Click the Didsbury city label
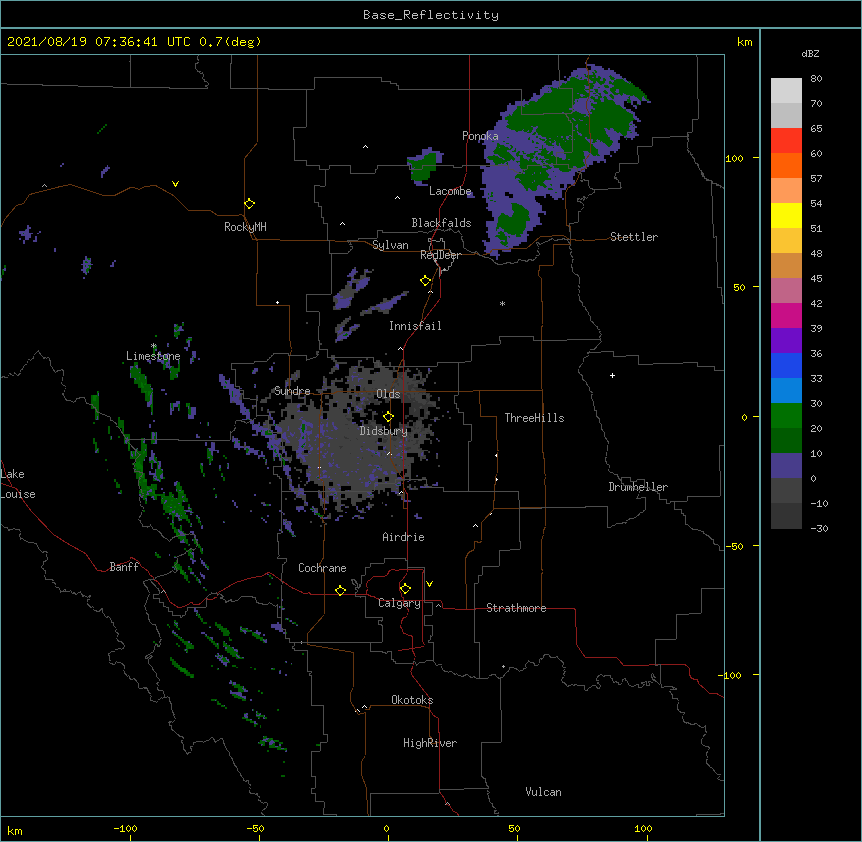The image size is (862, 842). click(384, 431)
